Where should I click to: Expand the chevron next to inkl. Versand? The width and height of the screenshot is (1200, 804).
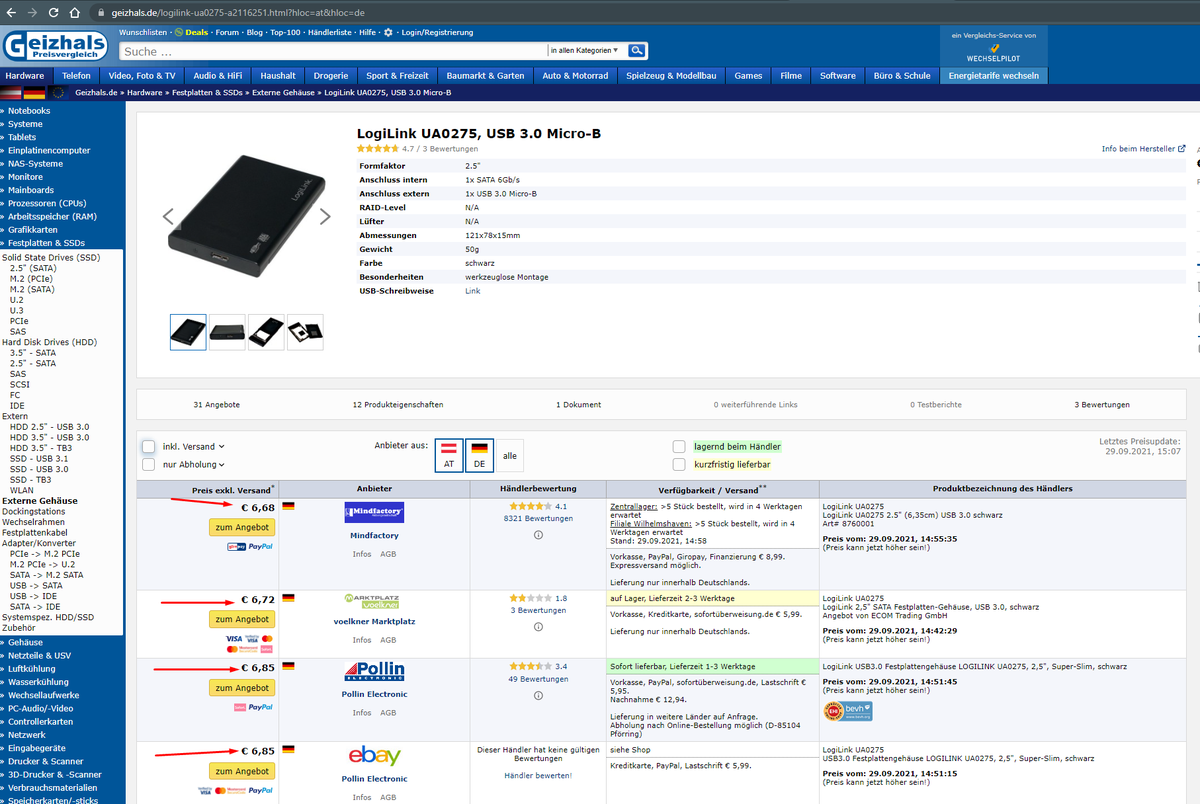pyautogui.click(x=221, y=447)
